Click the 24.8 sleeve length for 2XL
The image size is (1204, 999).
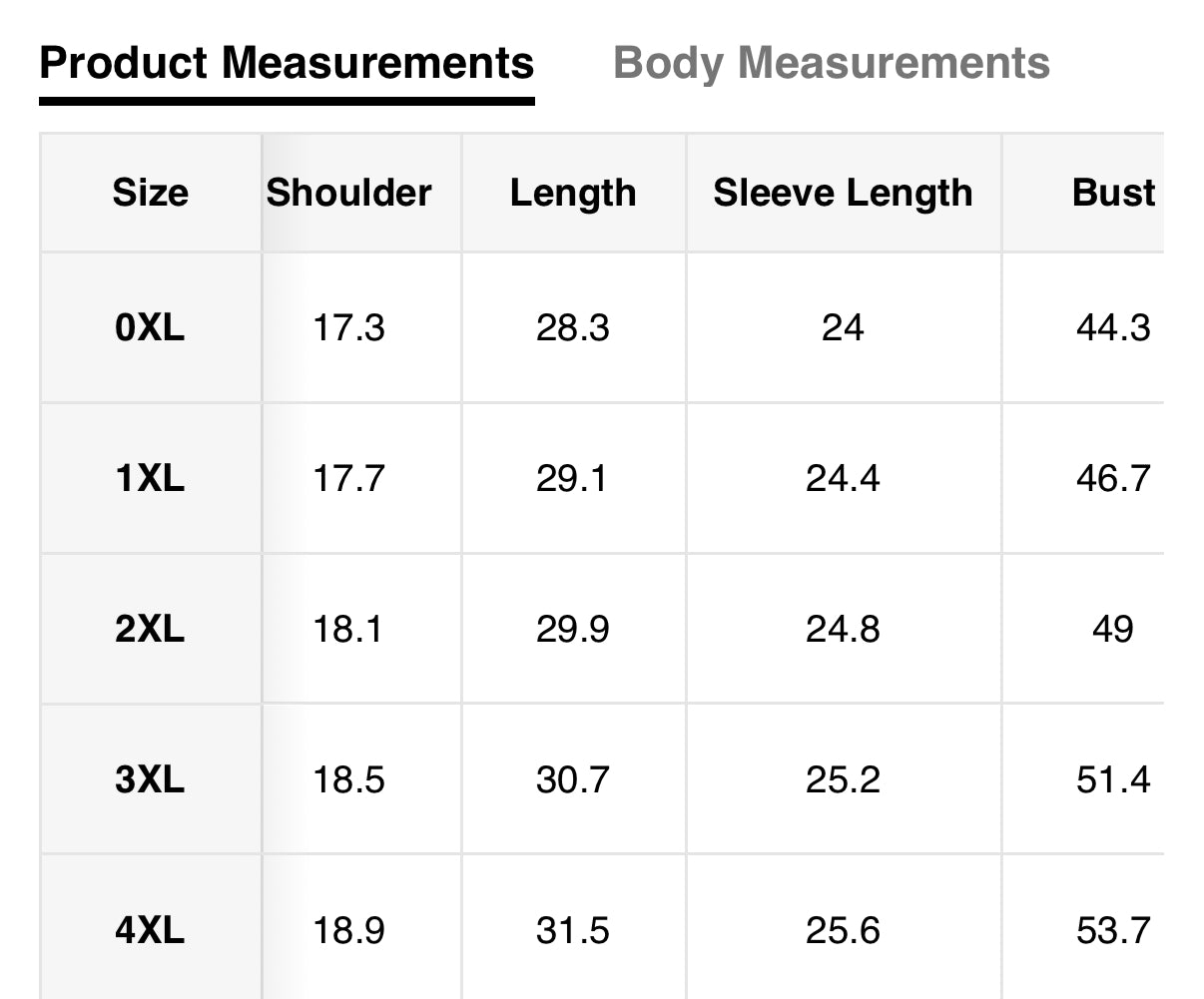coord(843,630)
